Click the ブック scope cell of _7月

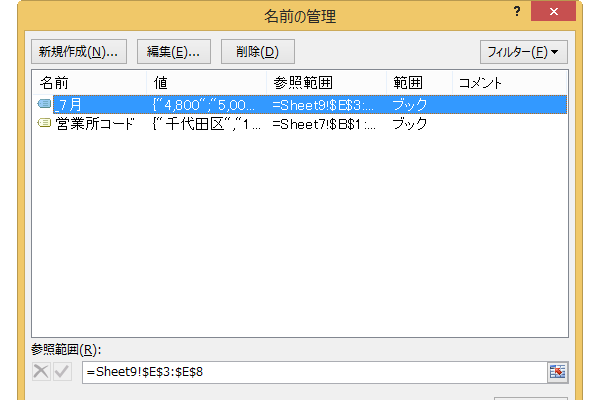tap(410, 104)
